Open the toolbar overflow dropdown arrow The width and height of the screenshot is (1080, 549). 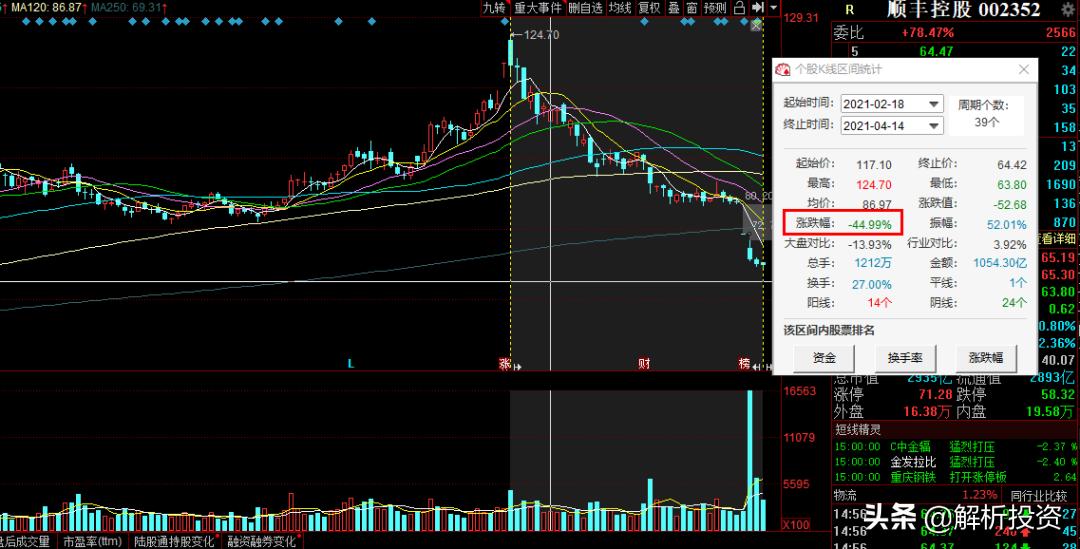coord(773,8)
